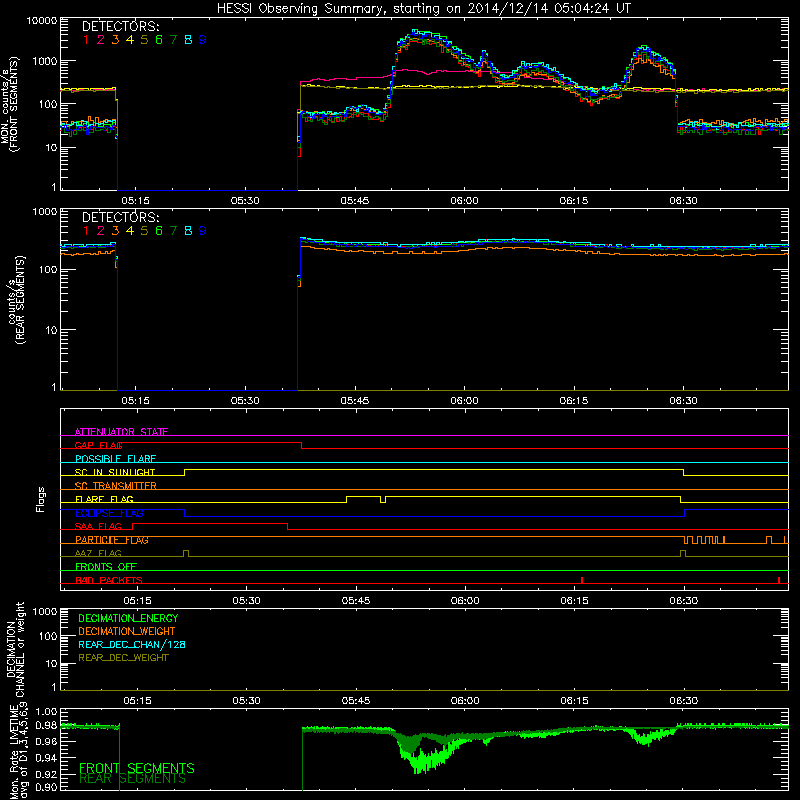Click cyan detector 8 in rear segments legend
Screen dimensions: 800x800
point(188,231)
